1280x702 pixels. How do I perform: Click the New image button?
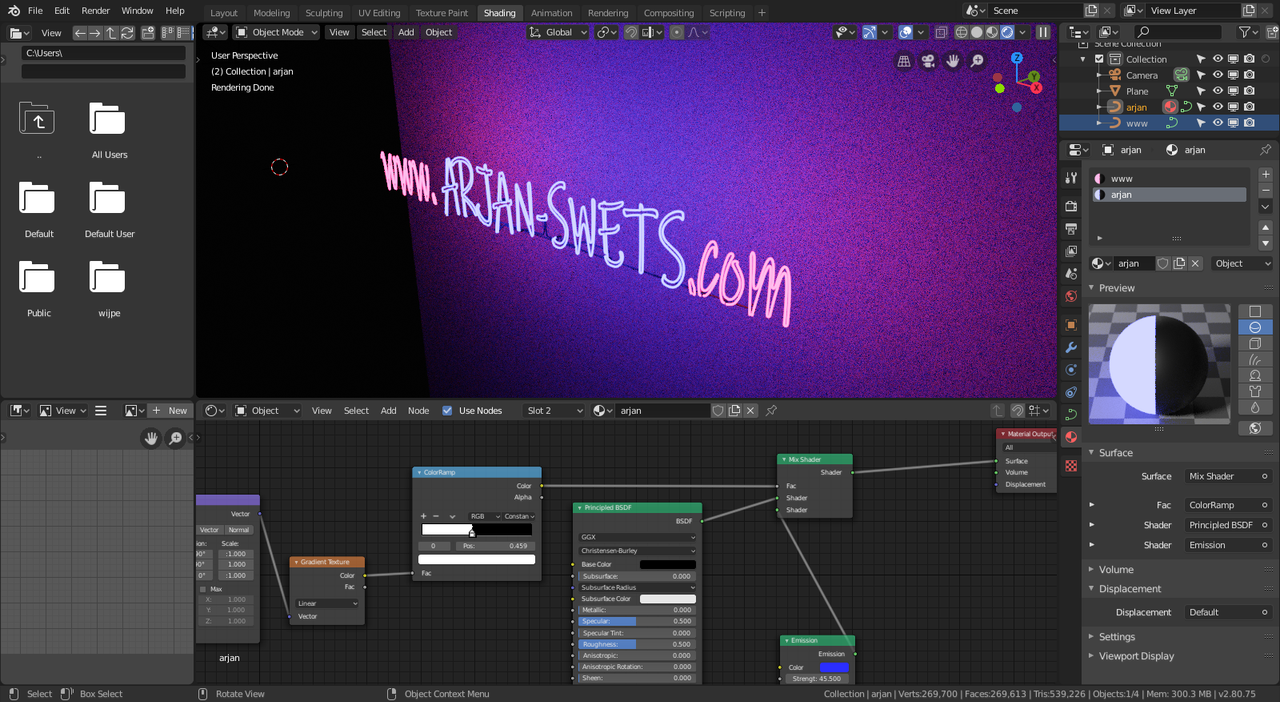coord(169,410)
